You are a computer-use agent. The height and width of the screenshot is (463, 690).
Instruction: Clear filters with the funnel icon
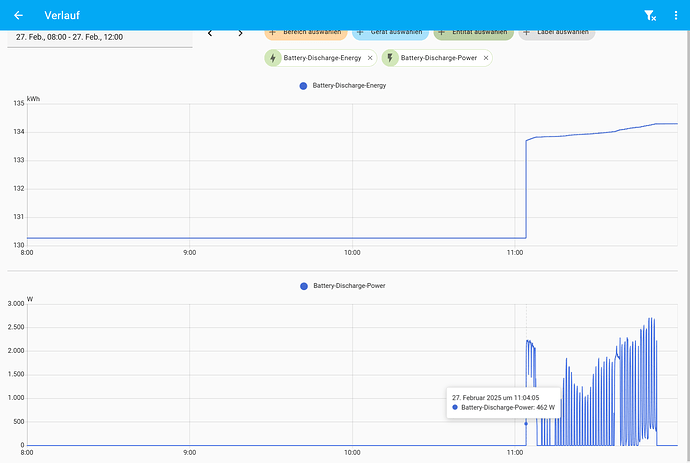[650, 15]
